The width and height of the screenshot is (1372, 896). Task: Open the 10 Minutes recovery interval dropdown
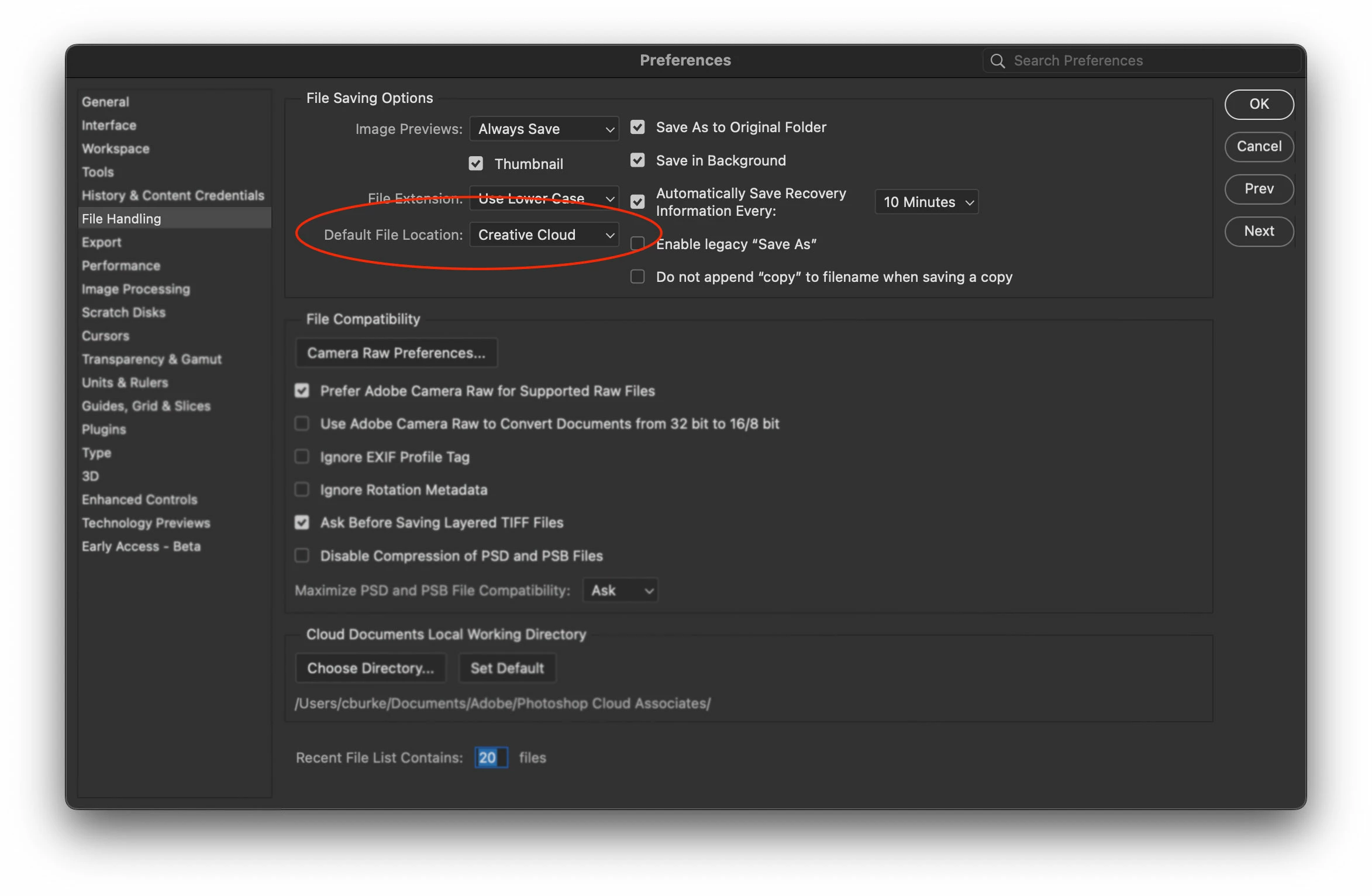click(926, 202)
